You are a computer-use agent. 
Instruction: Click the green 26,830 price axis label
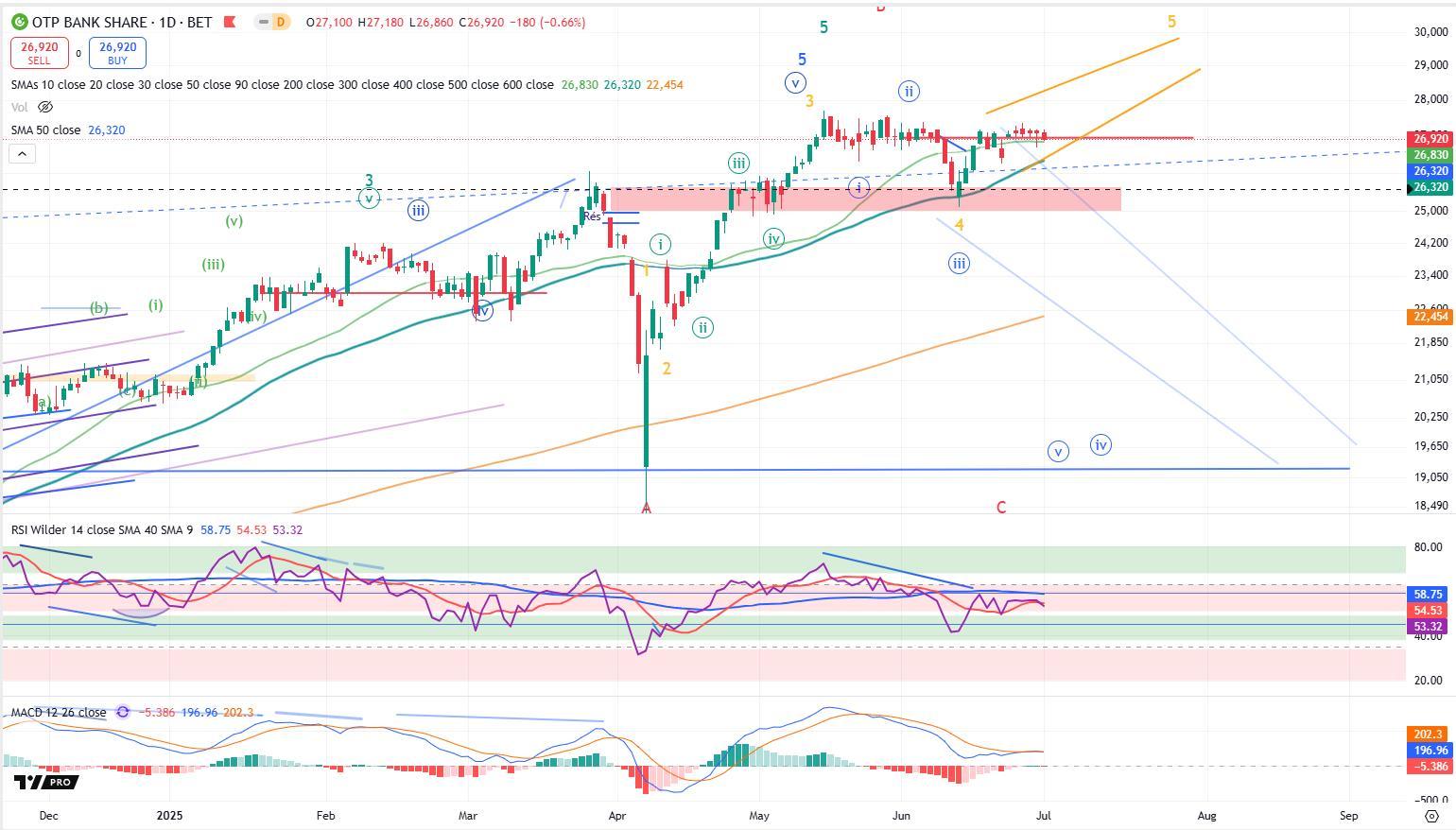click(1431, 155)
